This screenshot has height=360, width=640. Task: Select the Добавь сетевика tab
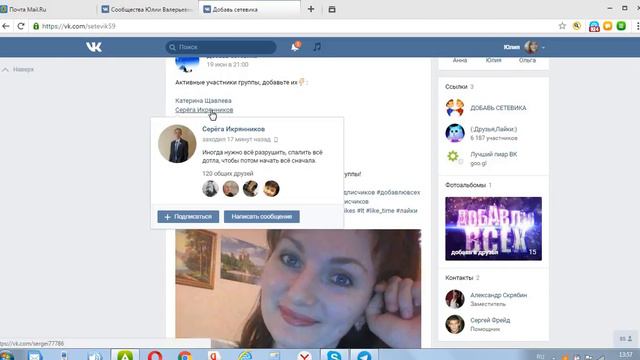coord(249,9)
